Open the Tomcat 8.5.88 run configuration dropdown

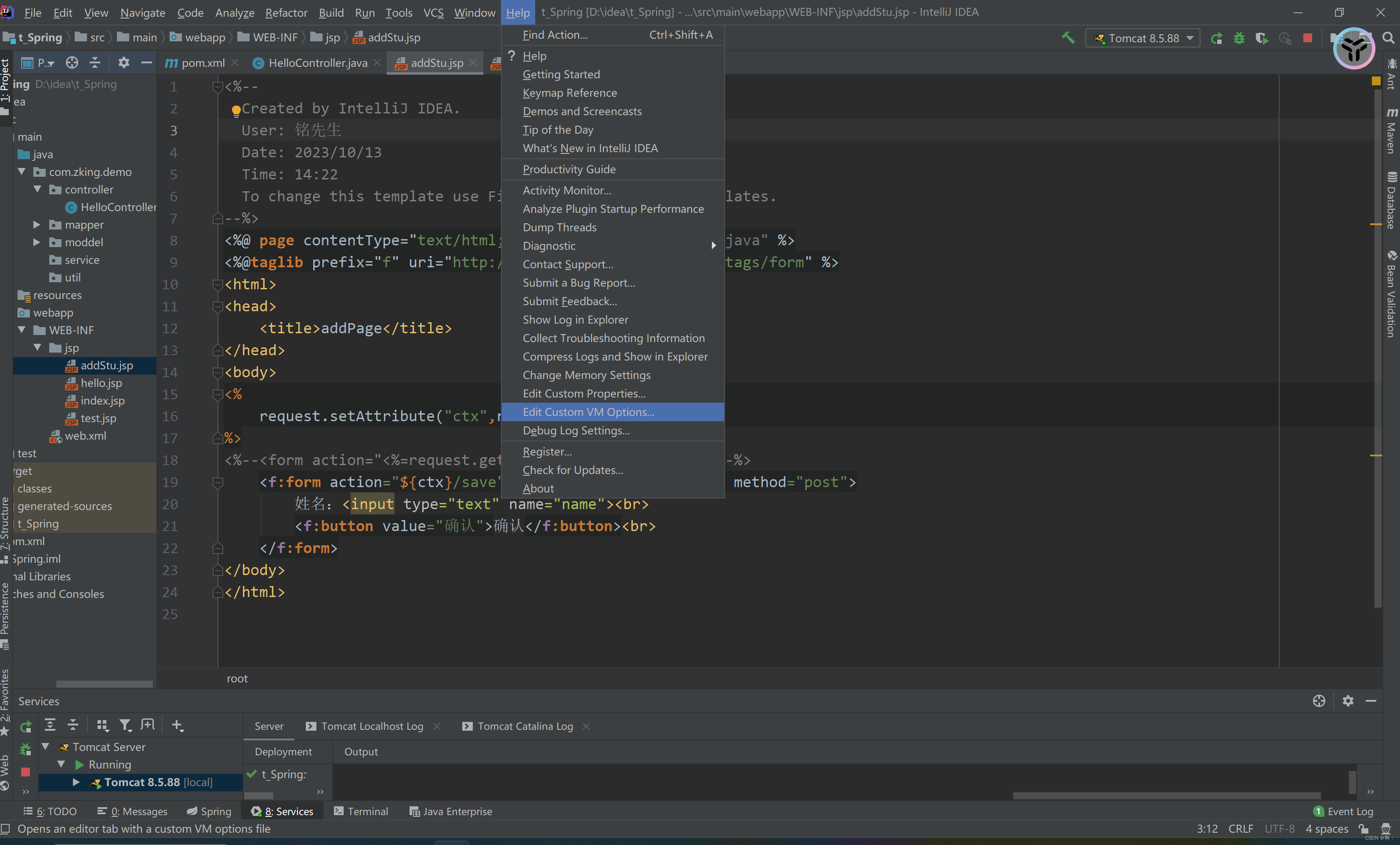[1143, 38]
